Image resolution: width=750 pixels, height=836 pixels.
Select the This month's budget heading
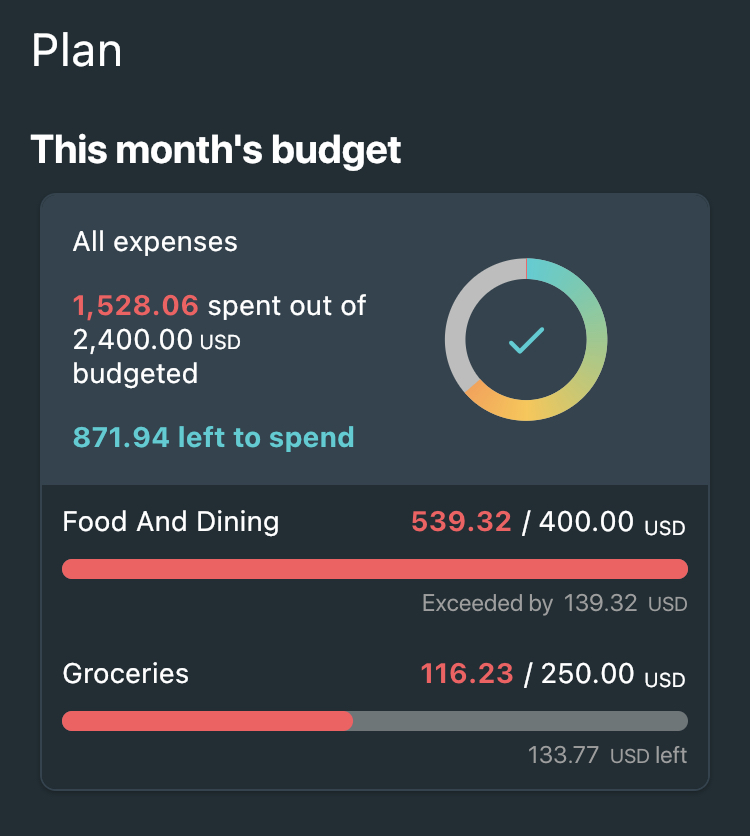pos(216,149)
